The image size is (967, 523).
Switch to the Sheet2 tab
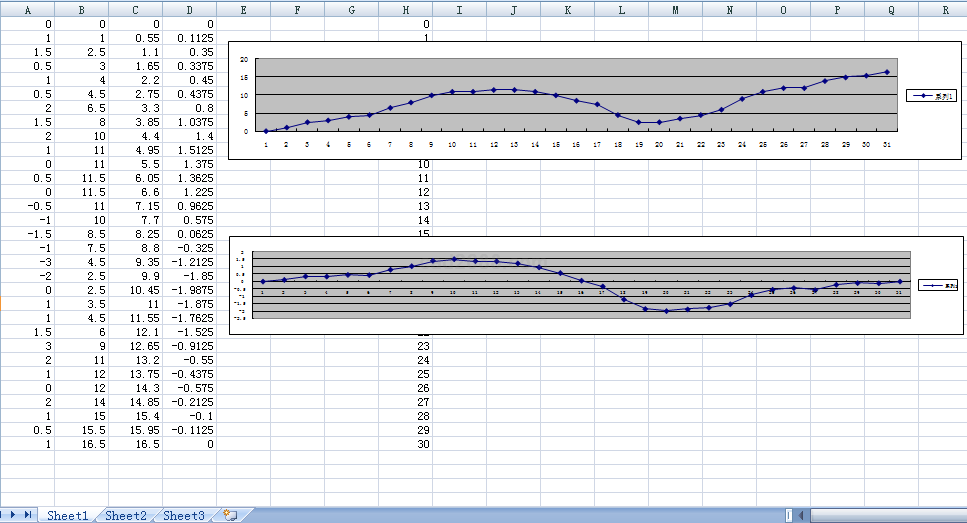(x=126, y=515)
